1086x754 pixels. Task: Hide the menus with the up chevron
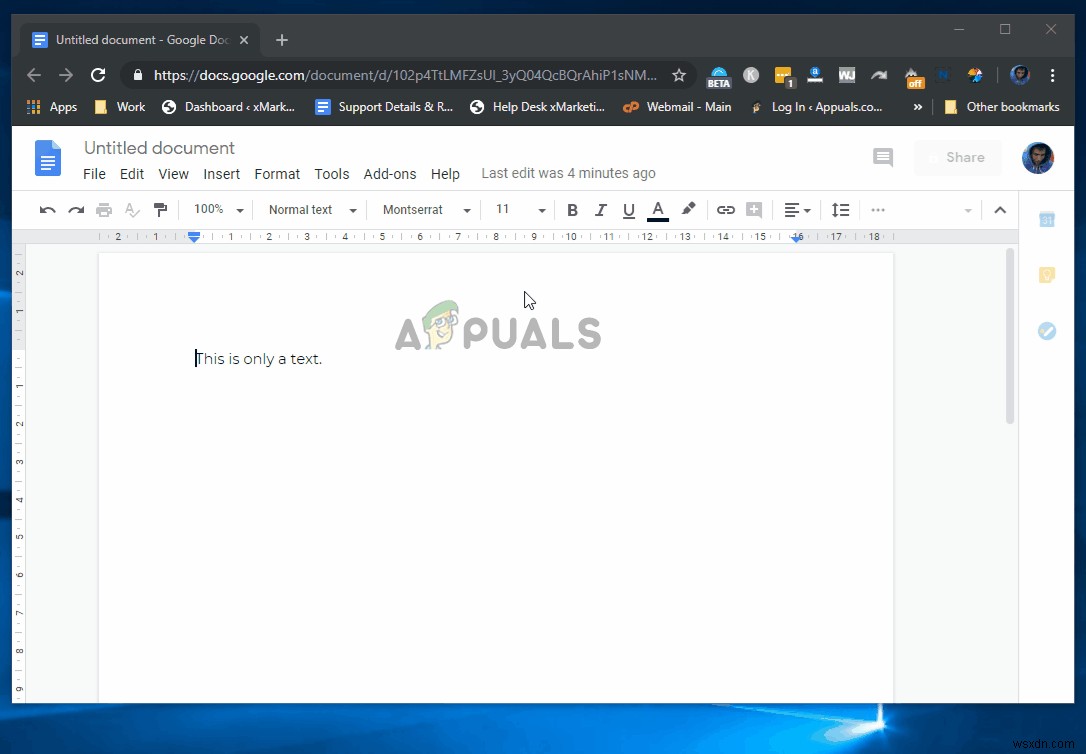click(x=1000, y=210)
